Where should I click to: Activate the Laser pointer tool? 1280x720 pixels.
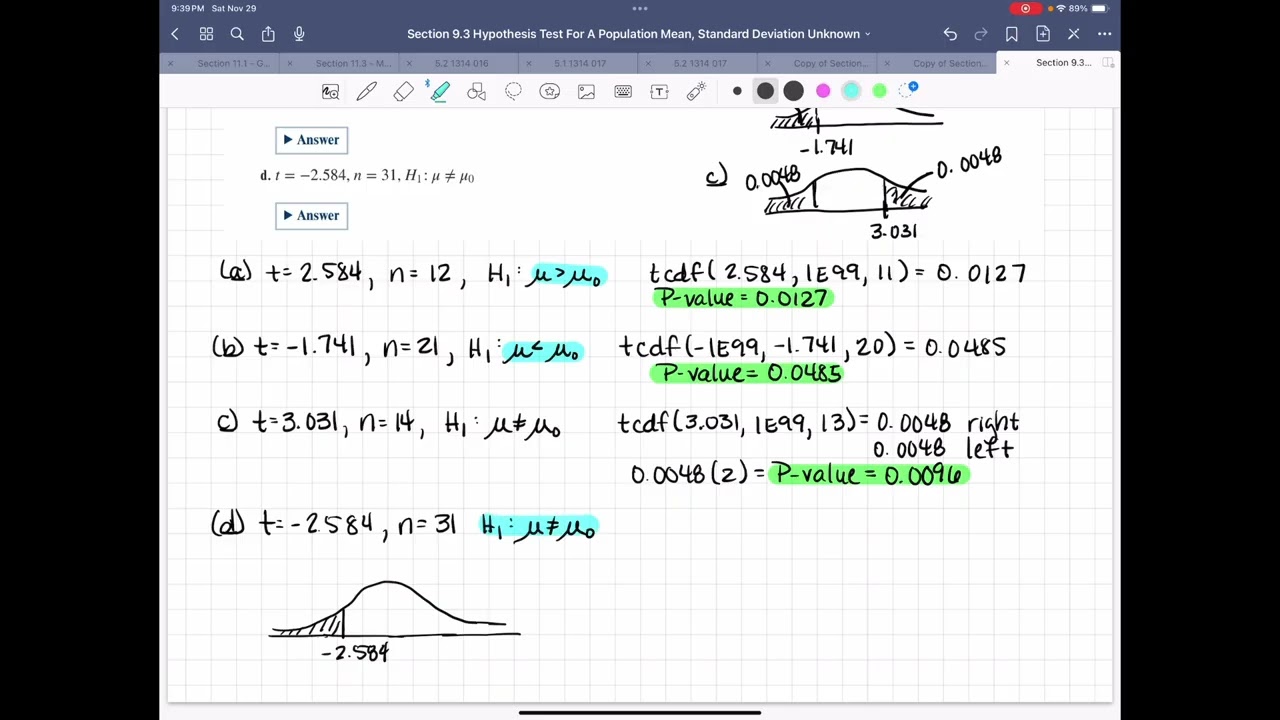pyautogui.click(x=696, y=92)
